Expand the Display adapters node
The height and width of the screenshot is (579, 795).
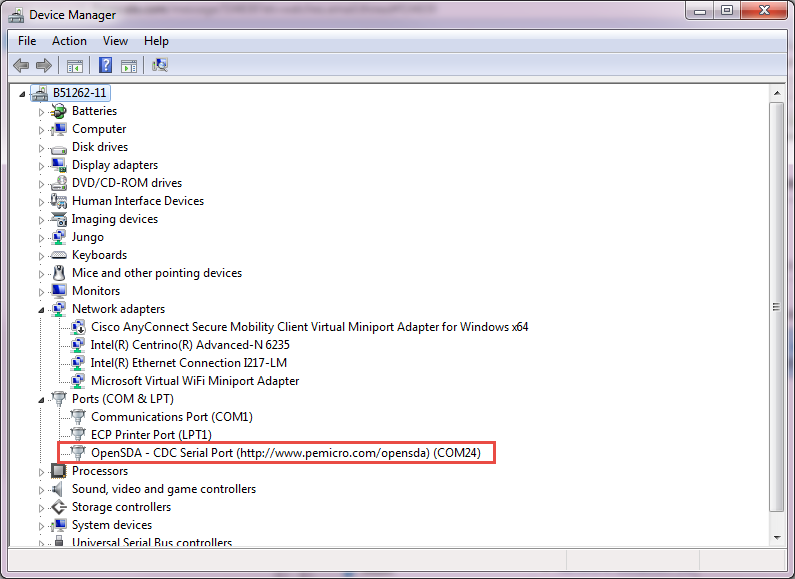click(41, 166)
